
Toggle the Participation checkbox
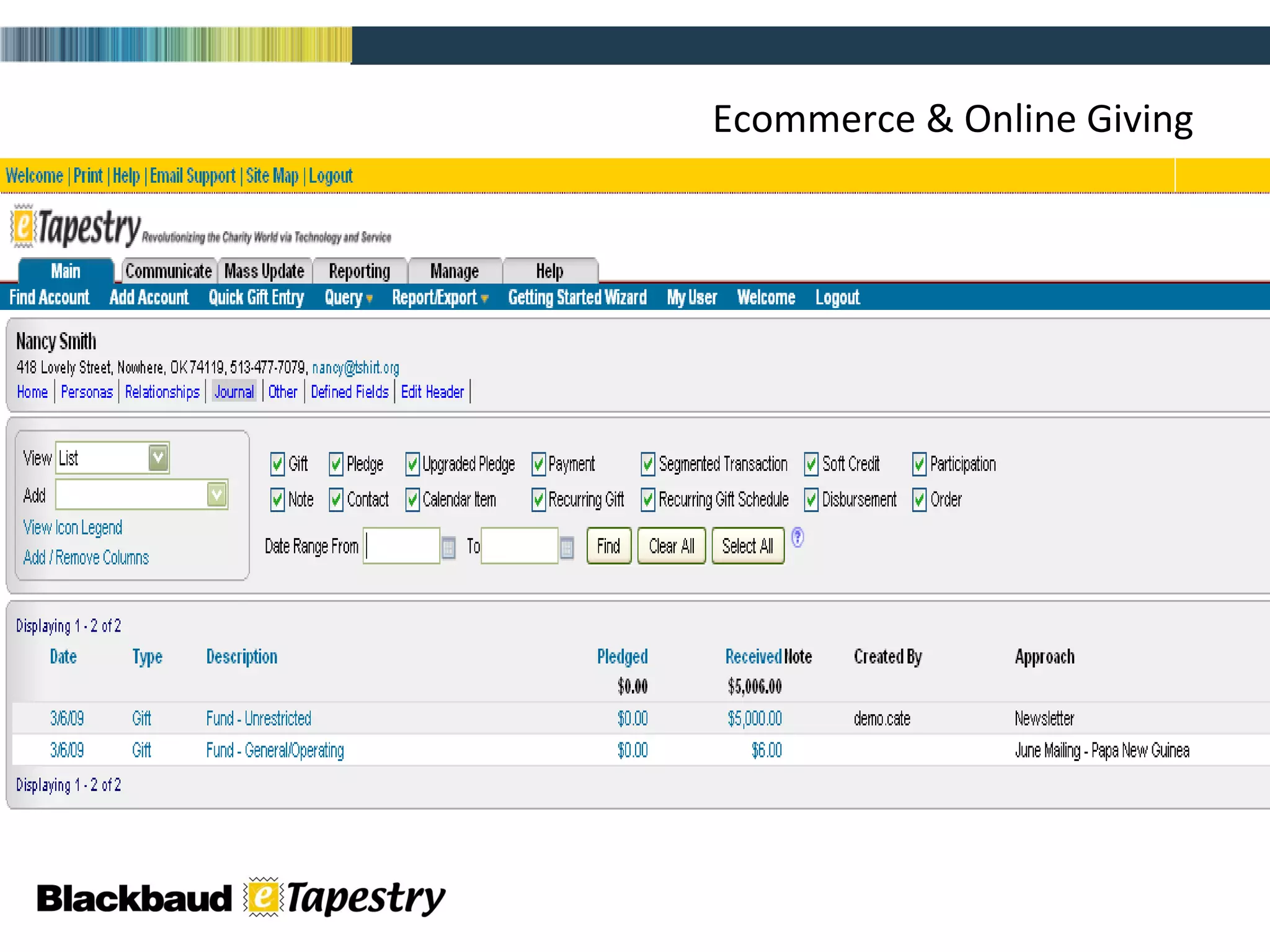(919, 464)
